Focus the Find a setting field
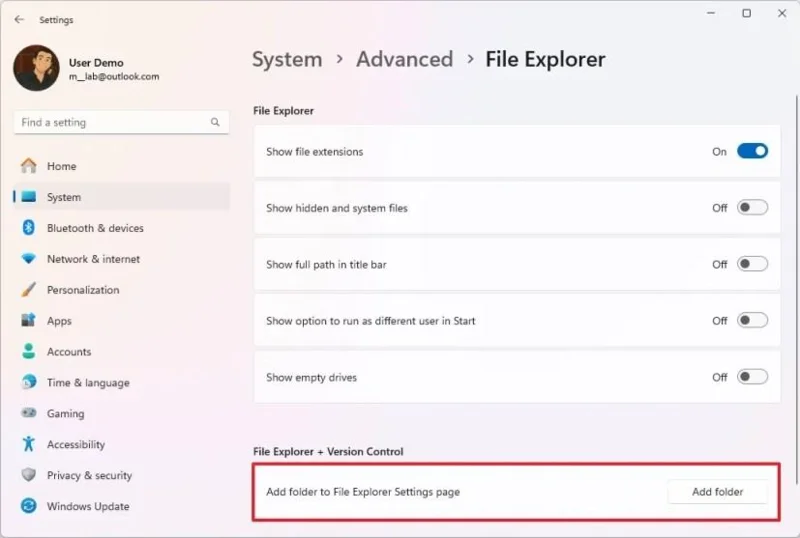This screenshot has height=538, width=800. click(x=121, y=123)
